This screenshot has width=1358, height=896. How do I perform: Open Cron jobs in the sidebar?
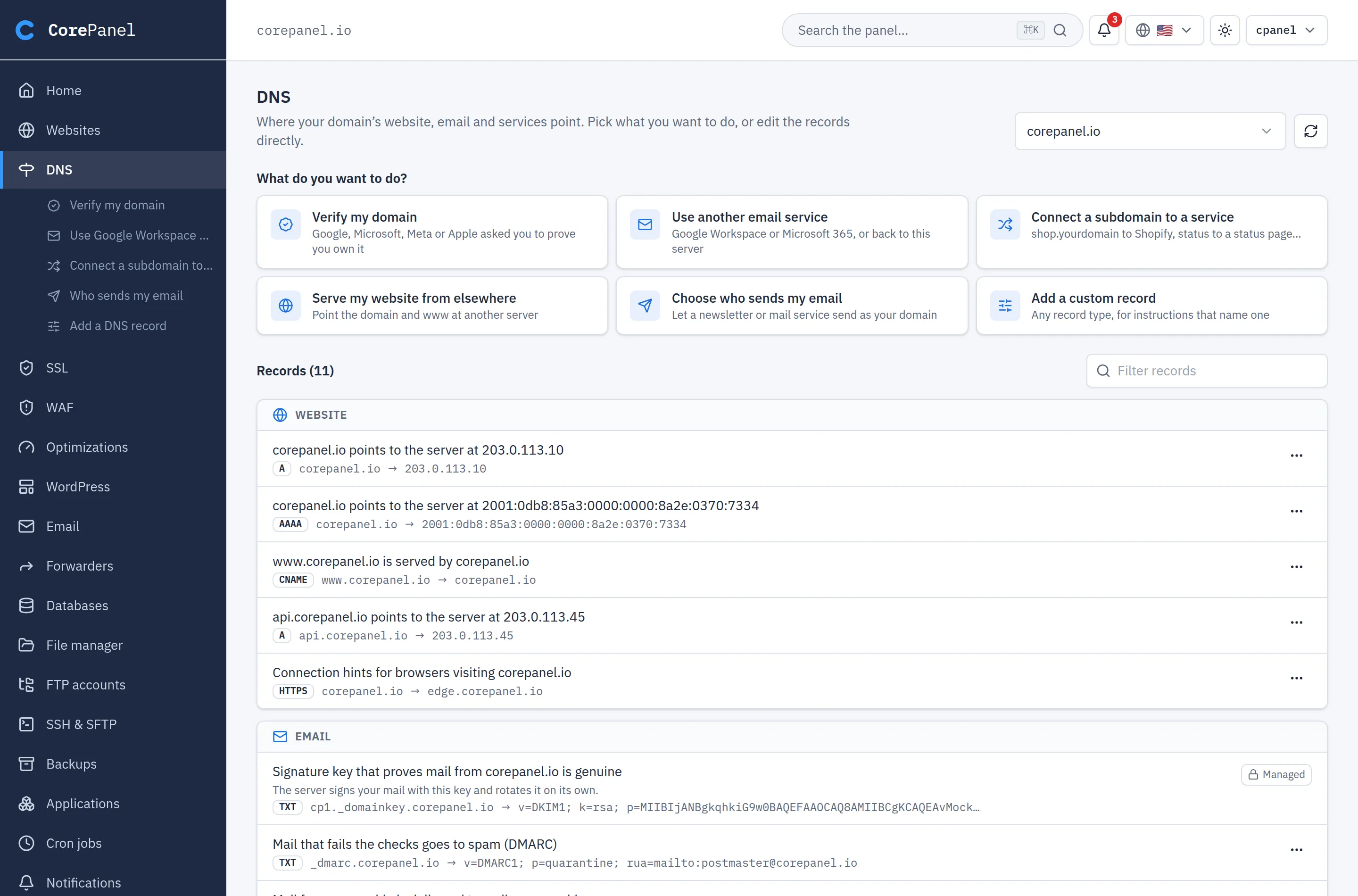[113, 844]
